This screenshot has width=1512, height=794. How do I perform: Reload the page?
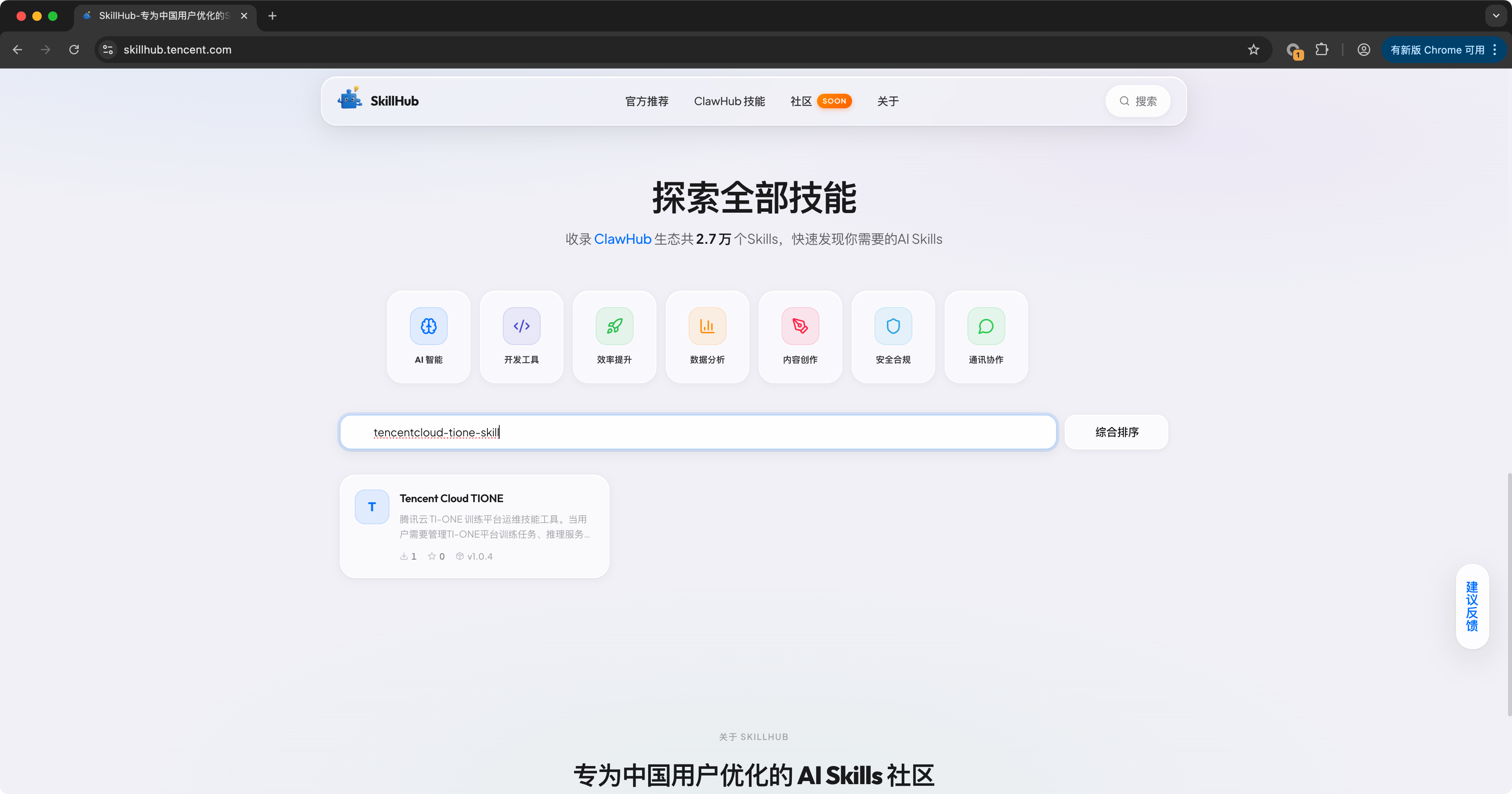click(x=74, y=50)
